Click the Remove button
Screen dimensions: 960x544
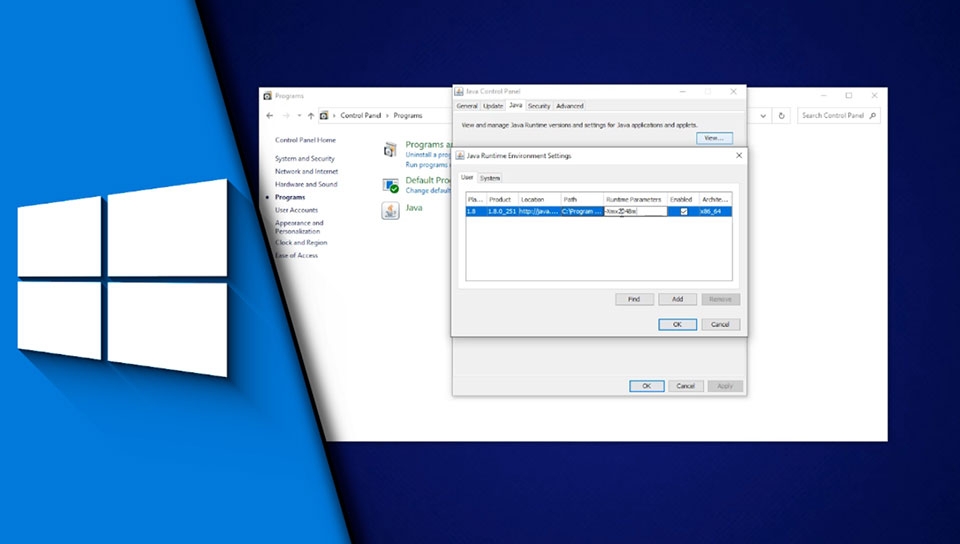[721, 299]
